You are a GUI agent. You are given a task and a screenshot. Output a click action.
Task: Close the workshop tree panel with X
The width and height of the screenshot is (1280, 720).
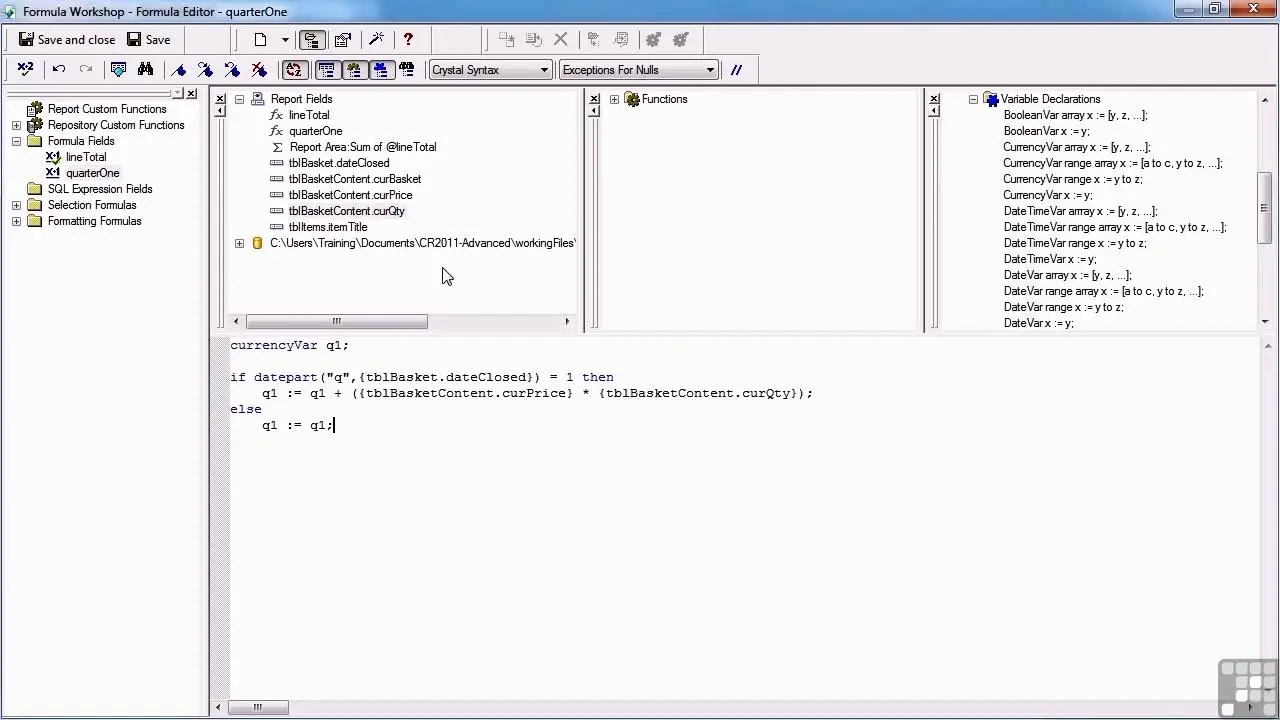coord(191,93)
